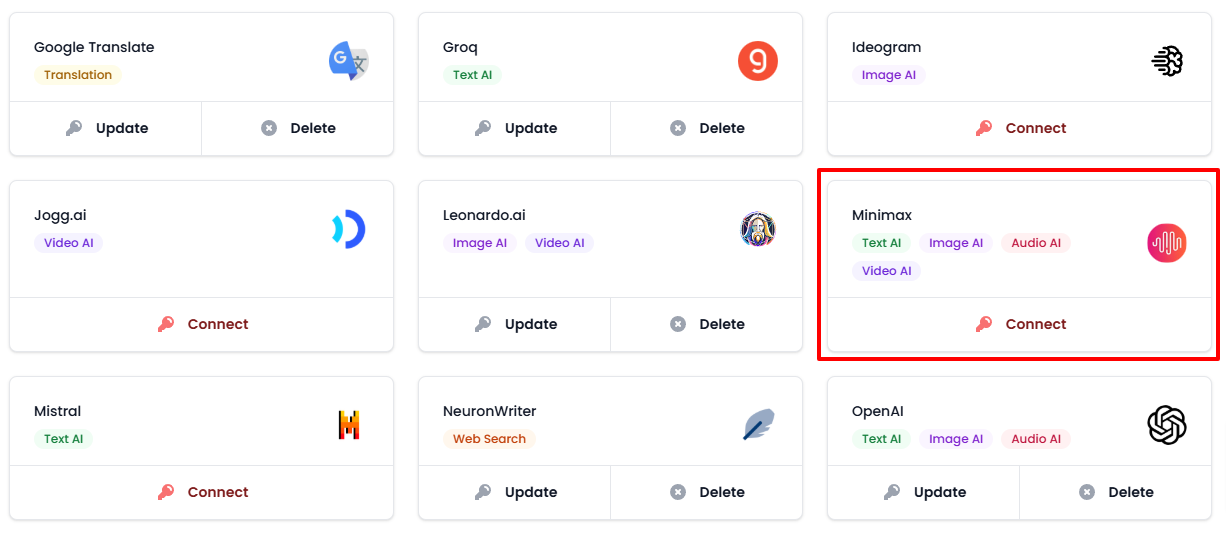Click the Groq orange logo icon

tap(758, 61)
